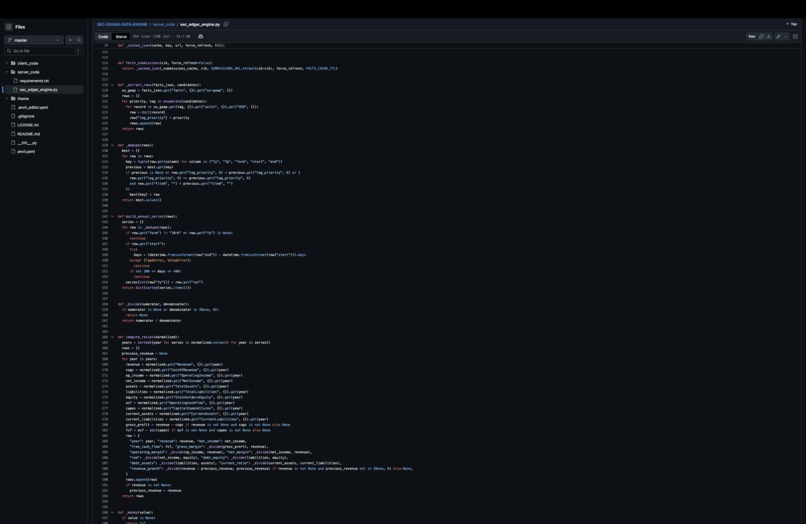Screen dimensions: 806x524
Task: Jump to Top of the file
Action: [x=791, y=24]
